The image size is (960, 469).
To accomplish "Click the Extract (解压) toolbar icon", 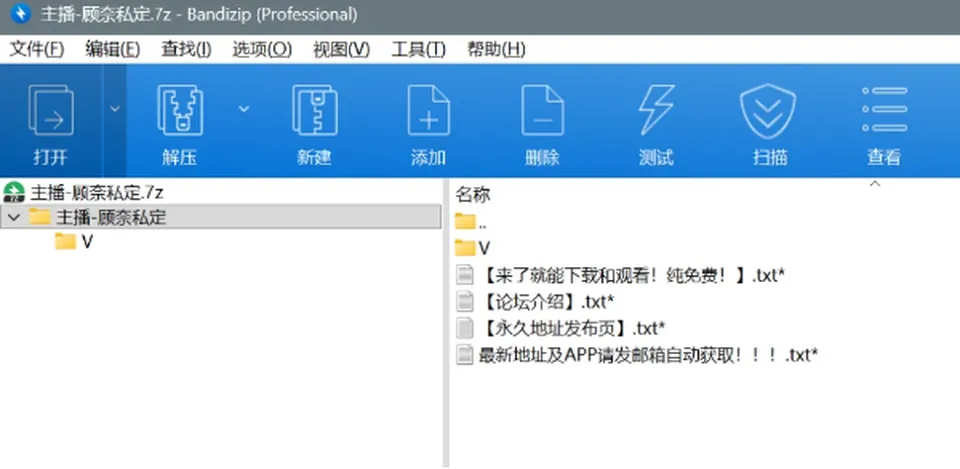I will coord(179,110).
